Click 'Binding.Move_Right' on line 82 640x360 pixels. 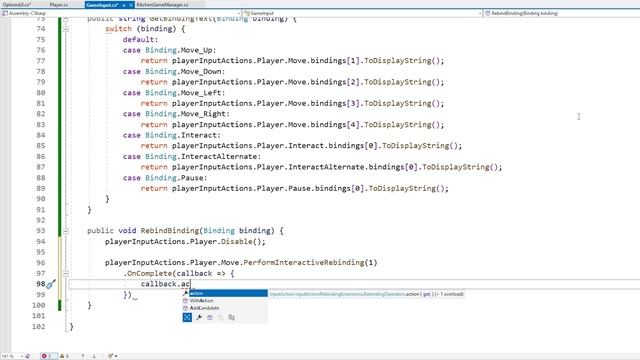pyautogui.click(x=185, y=114)
